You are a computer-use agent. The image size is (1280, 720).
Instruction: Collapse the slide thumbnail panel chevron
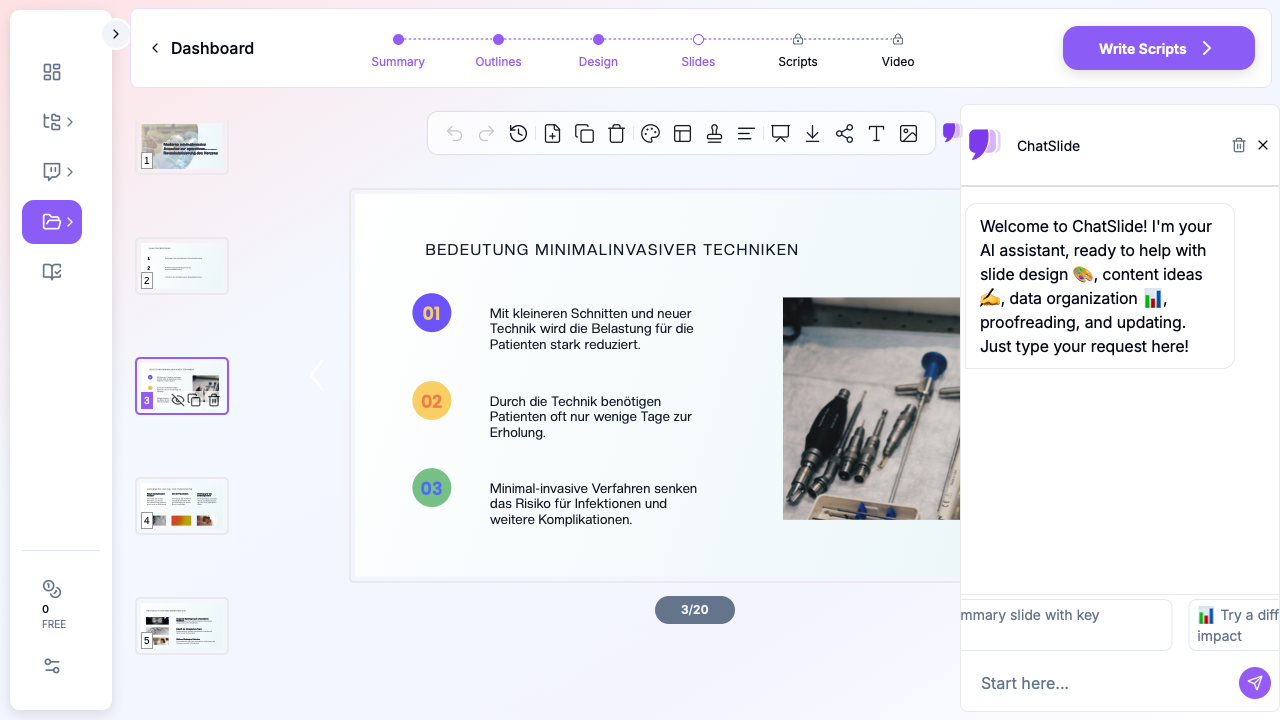pos(317,375)
